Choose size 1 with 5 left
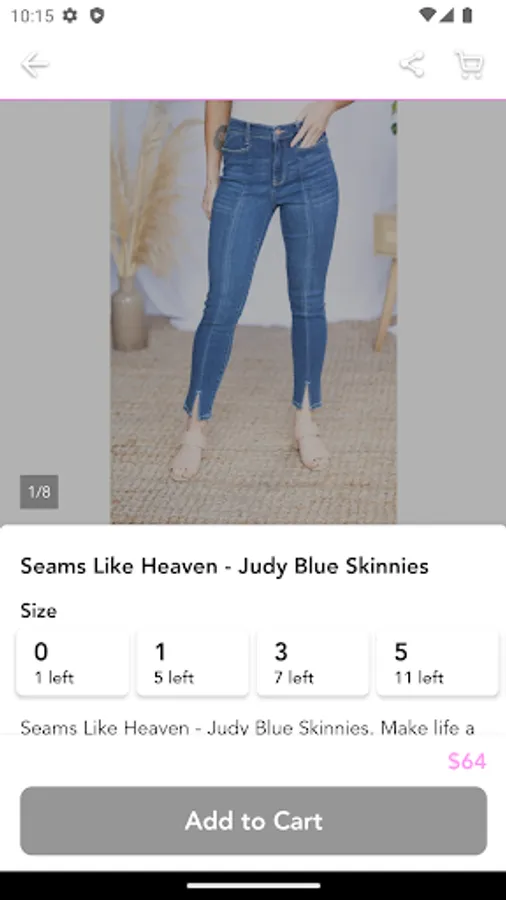 click(193, 662)
